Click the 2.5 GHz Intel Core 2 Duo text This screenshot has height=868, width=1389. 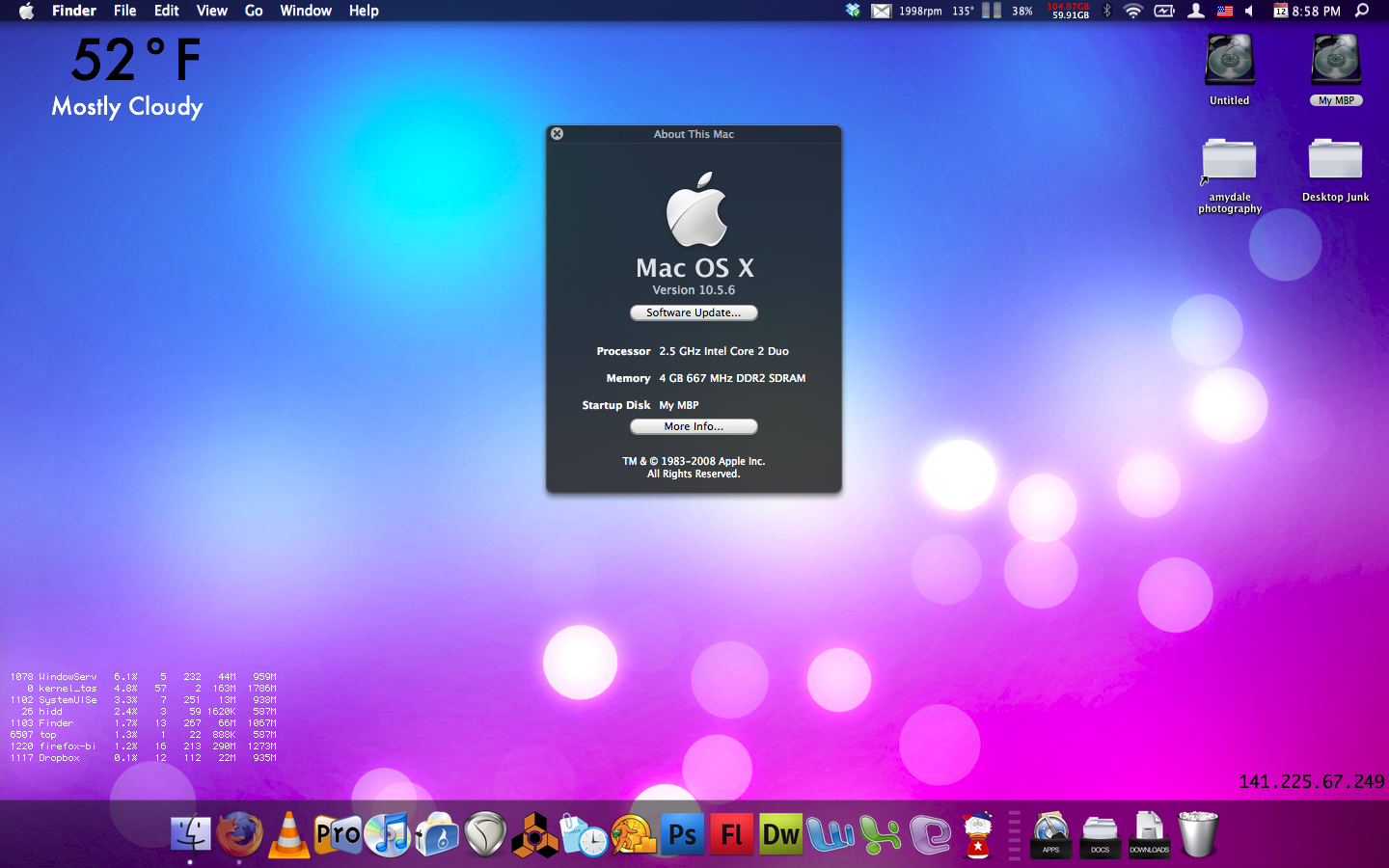pyautogui.click(x=723, y=351)
